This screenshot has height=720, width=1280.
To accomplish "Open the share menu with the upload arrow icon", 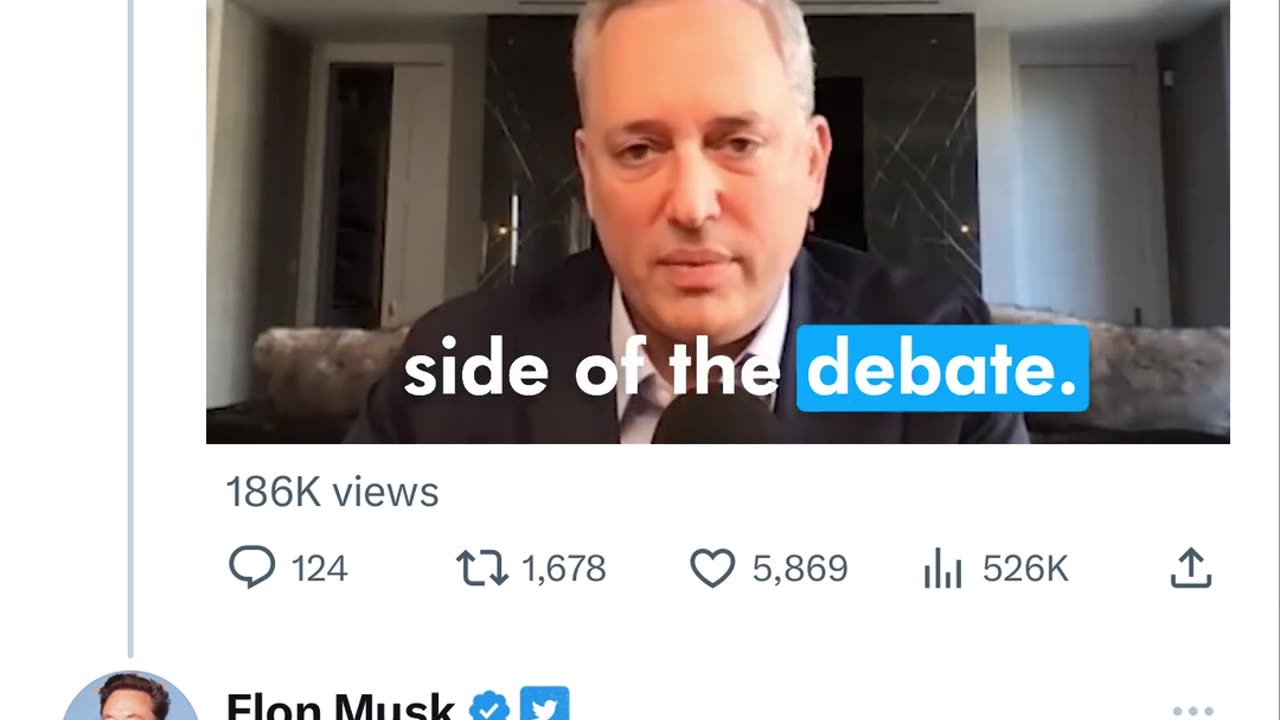I will [1191, 568].
